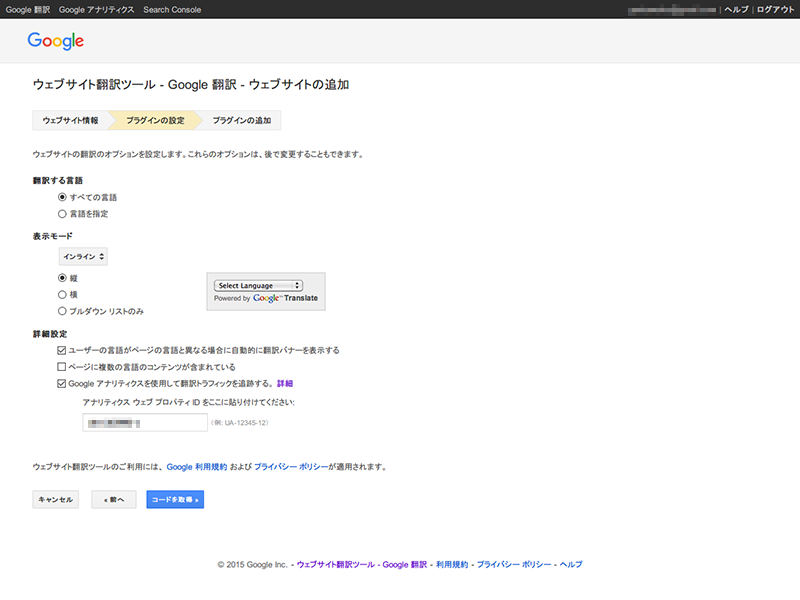Click ログアウト to sign out
The width and height of the screenshot is (800, 600).
776,10
